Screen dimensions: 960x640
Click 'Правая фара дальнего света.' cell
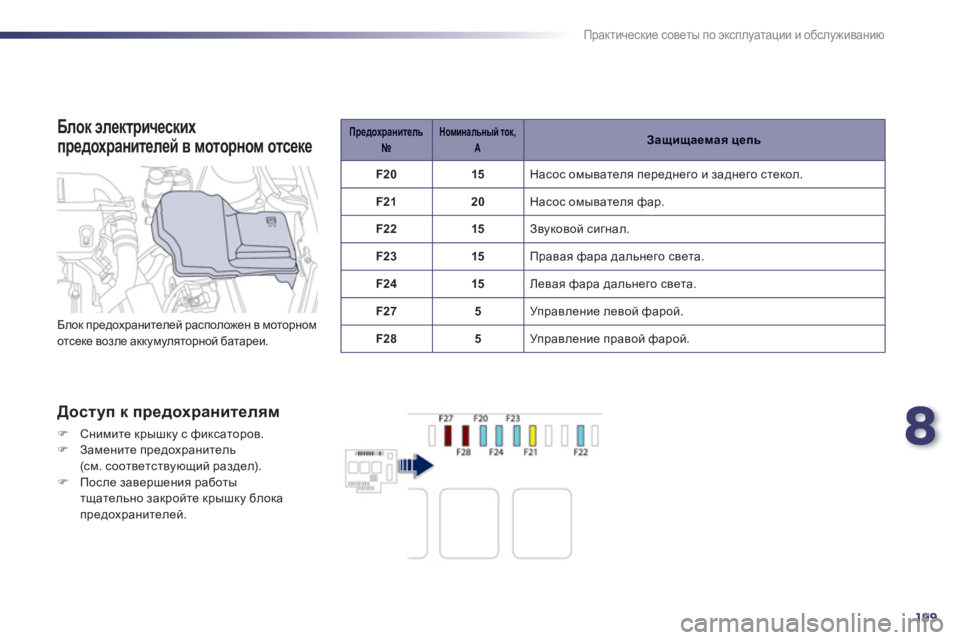704,257
